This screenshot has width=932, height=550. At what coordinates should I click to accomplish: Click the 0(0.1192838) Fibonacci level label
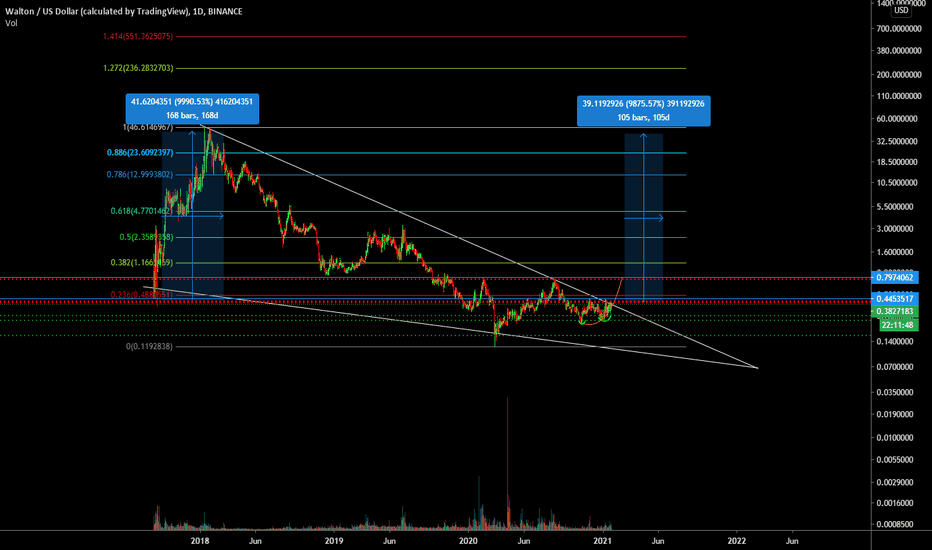click(149, 346)
